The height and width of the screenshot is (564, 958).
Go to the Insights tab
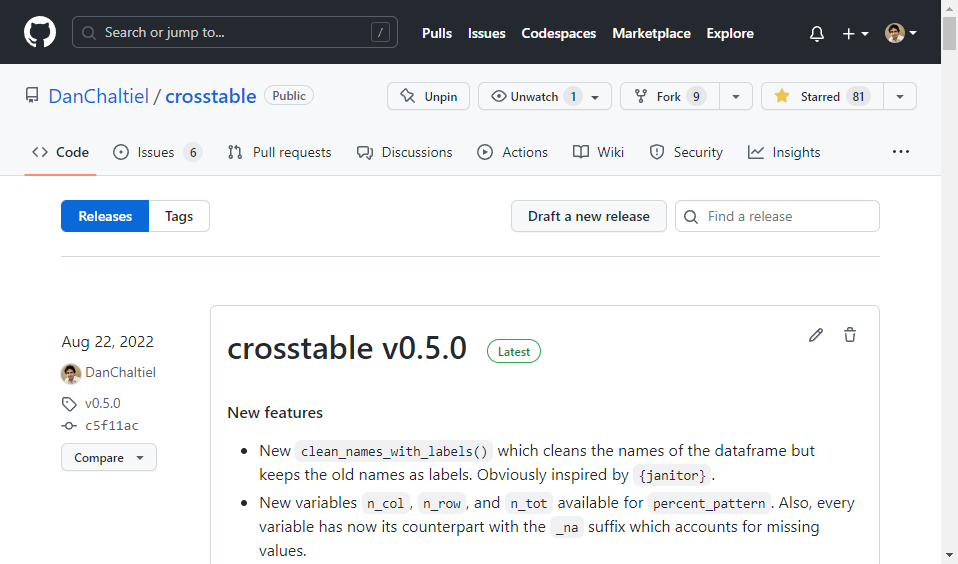pyautogui.click(x=784, y=152)
